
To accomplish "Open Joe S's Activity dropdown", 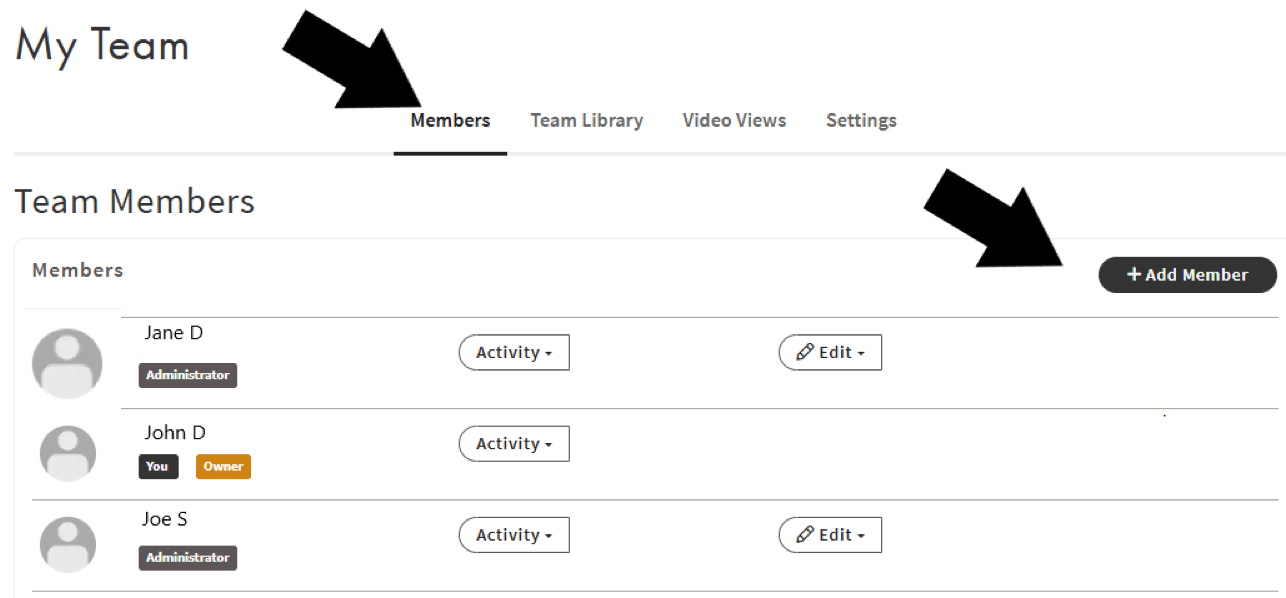I will pos(514,535).
